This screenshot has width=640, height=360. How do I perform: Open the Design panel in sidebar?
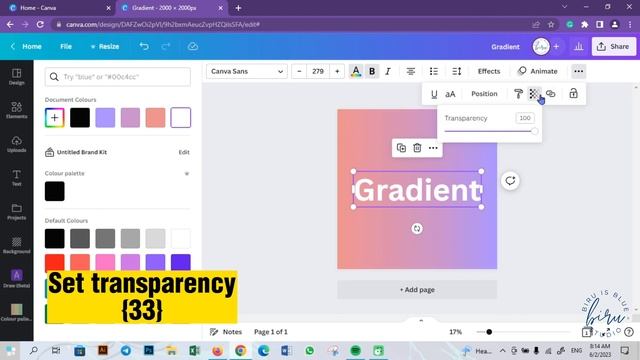(x=16, y=77)
